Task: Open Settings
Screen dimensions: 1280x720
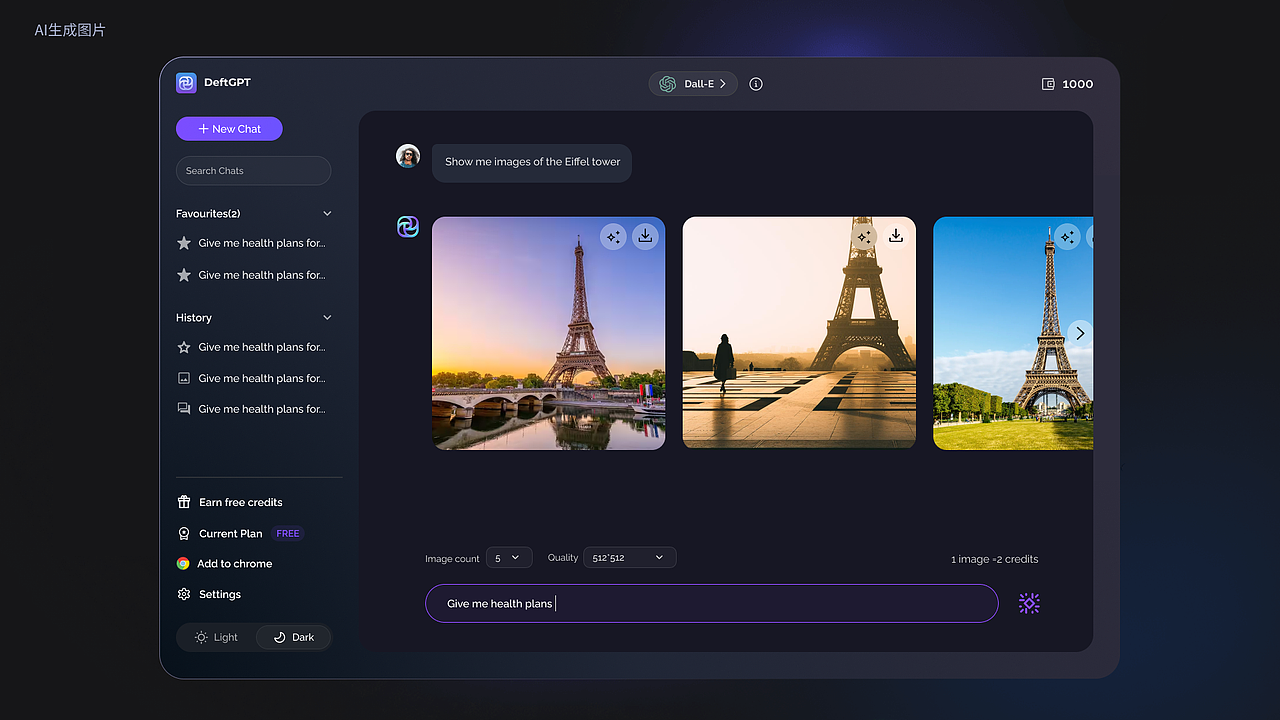Action: (219, 594)
